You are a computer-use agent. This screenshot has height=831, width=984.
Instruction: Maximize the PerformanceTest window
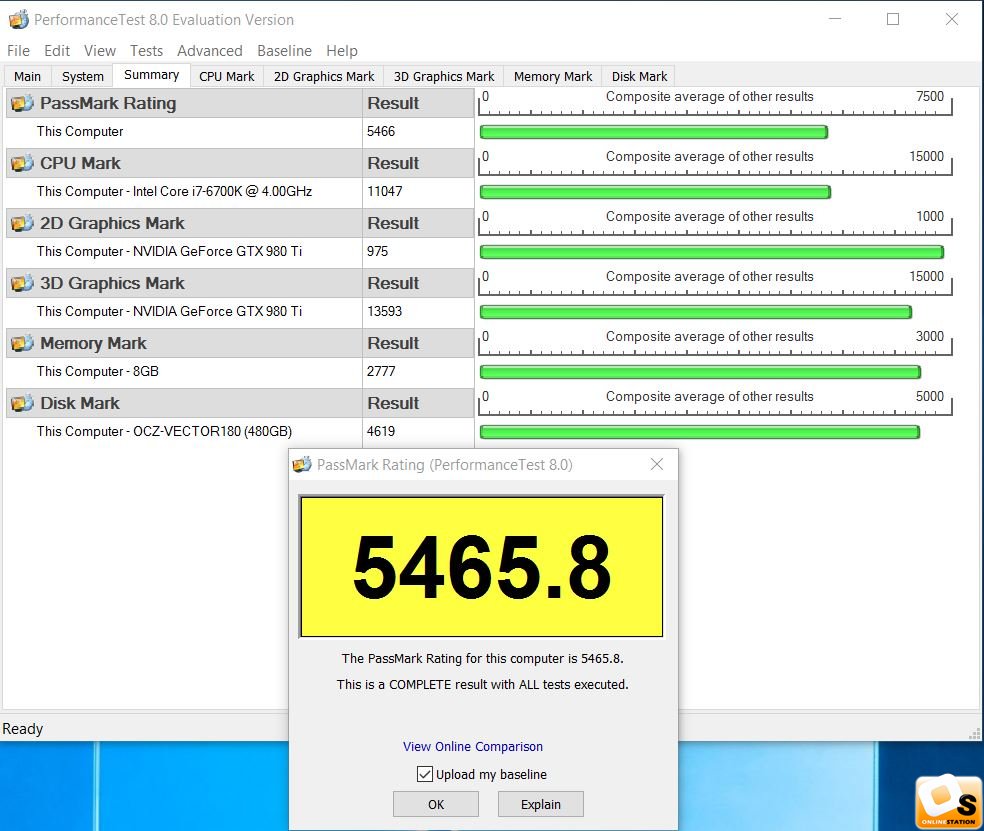pos(893,19)
